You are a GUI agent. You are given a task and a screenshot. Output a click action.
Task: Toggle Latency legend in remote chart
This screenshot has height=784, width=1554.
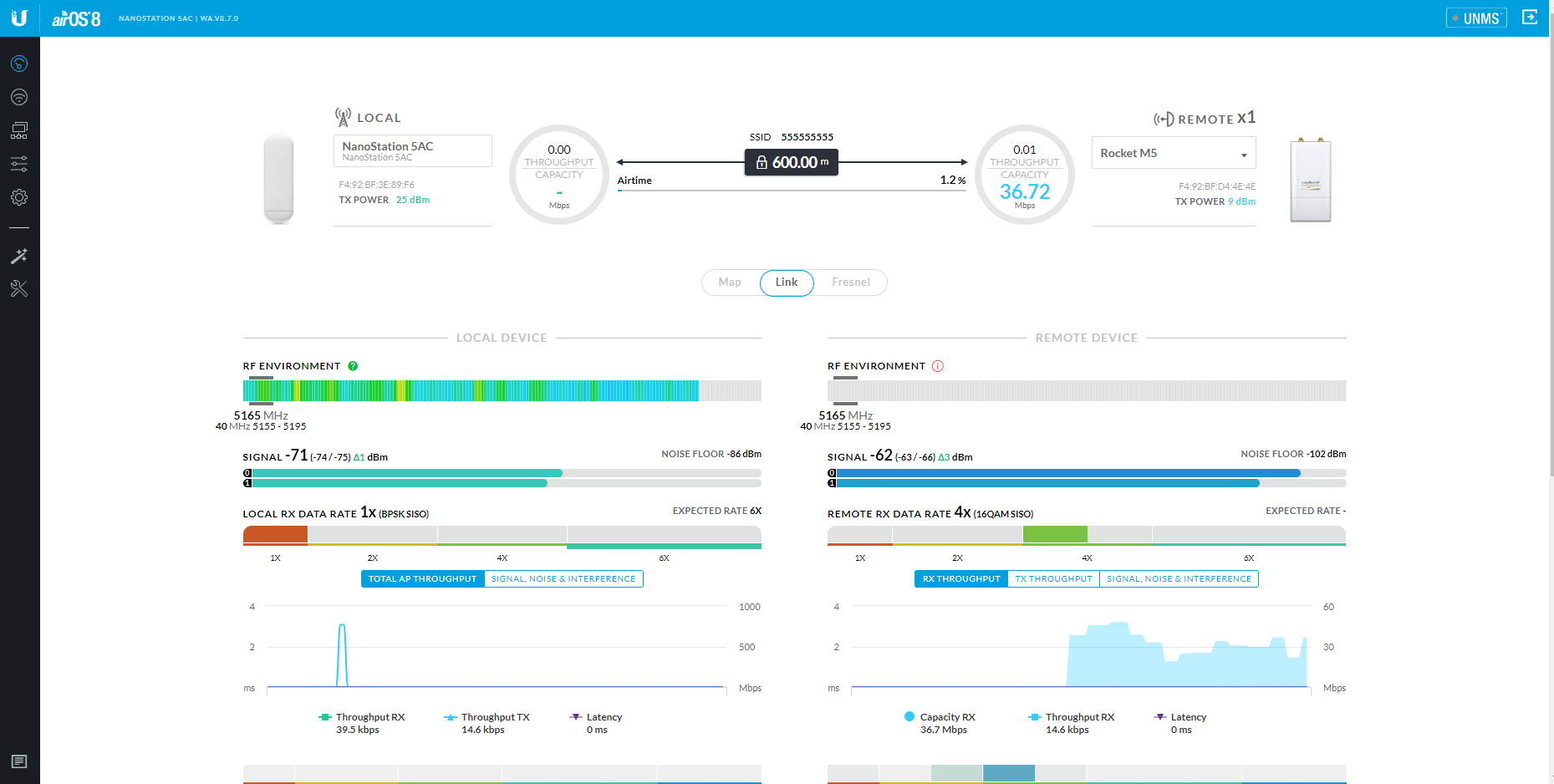point(1180,723)
